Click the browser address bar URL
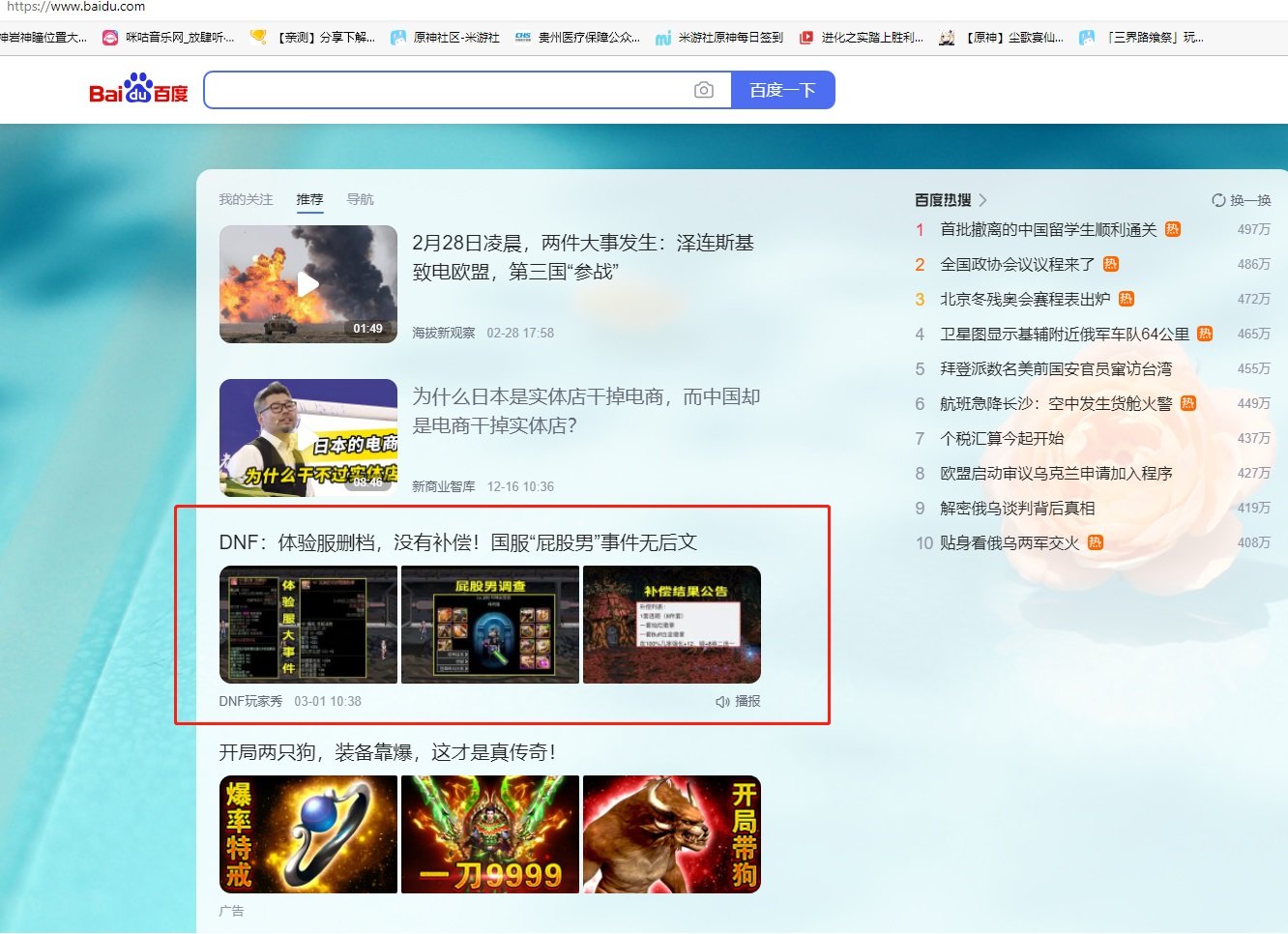The image size is (1288, 934). click(75, 7)
